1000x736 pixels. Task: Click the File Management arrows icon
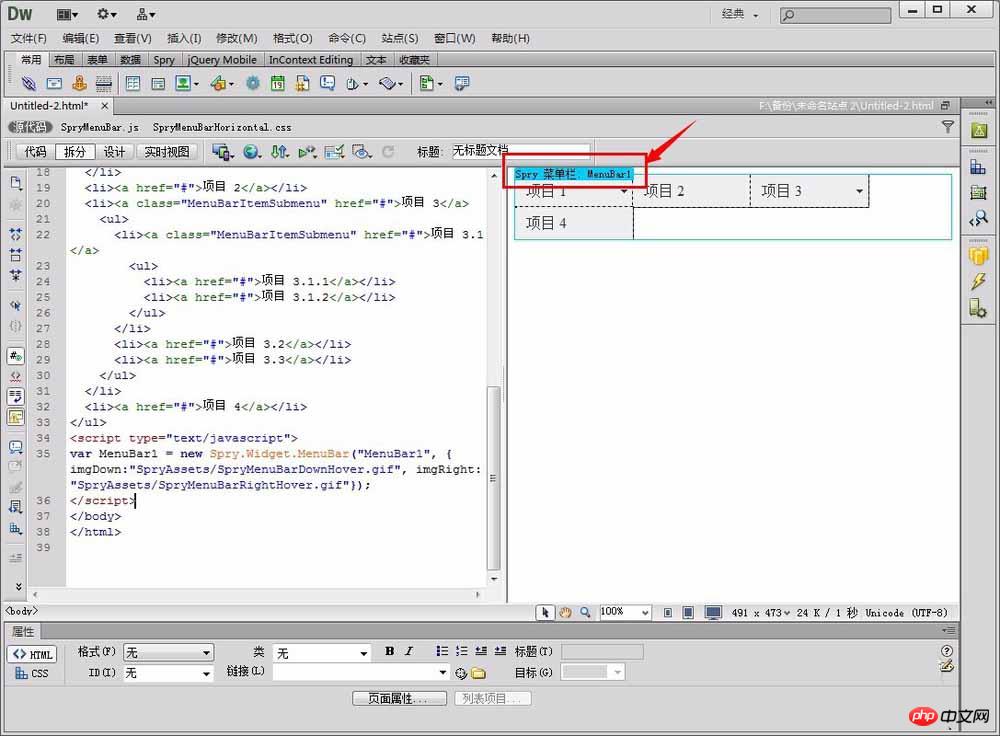(x=279, y=152)
